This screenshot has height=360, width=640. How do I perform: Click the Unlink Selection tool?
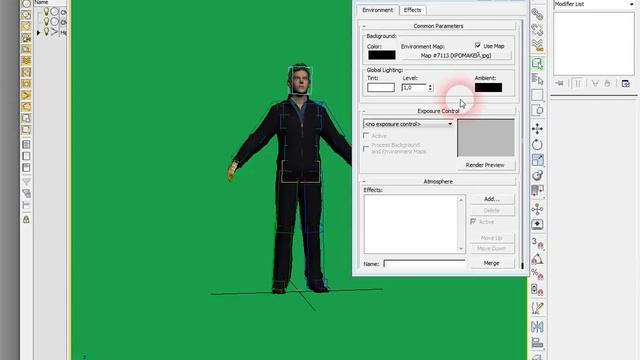537,29
